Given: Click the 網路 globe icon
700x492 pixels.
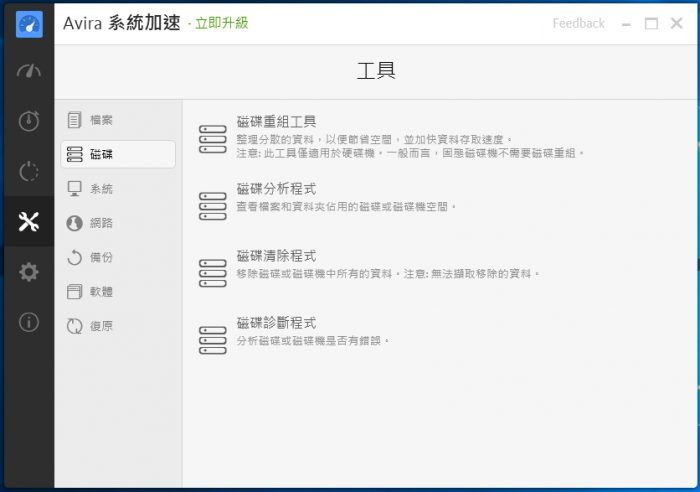Looking at the screenshot, I should coord(75,223).
